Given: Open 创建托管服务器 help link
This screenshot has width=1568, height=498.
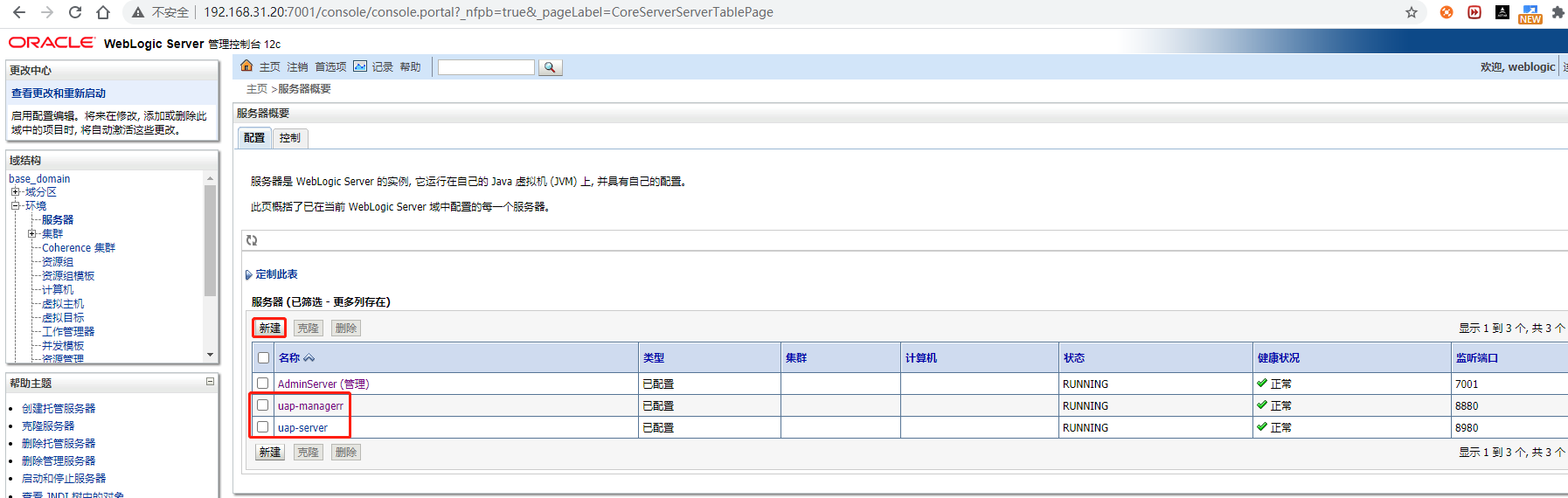Looking at the screenshot, I should click(59, 409).
